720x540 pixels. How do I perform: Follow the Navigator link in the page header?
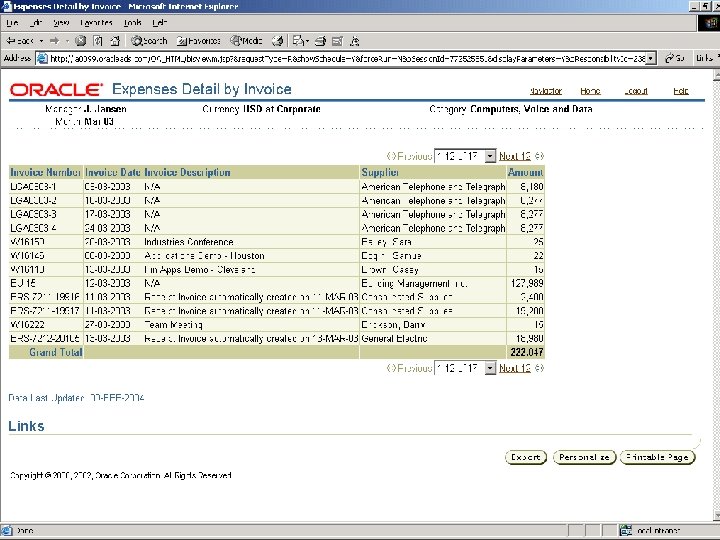click(546, 91)
